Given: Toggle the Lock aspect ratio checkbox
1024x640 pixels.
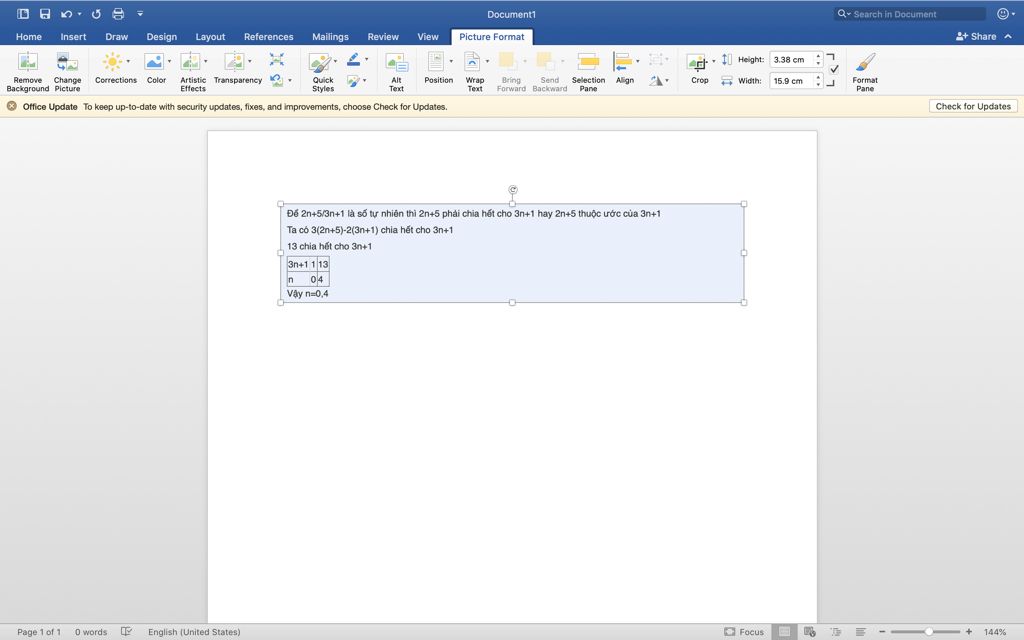Looking at the screenshot, I should [834, 69].
